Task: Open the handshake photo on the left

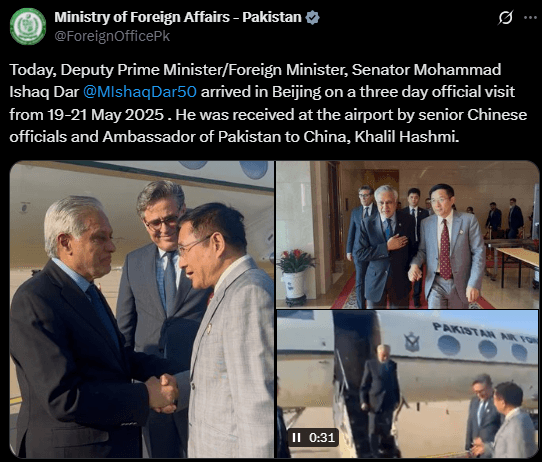Action: [142, 310]
